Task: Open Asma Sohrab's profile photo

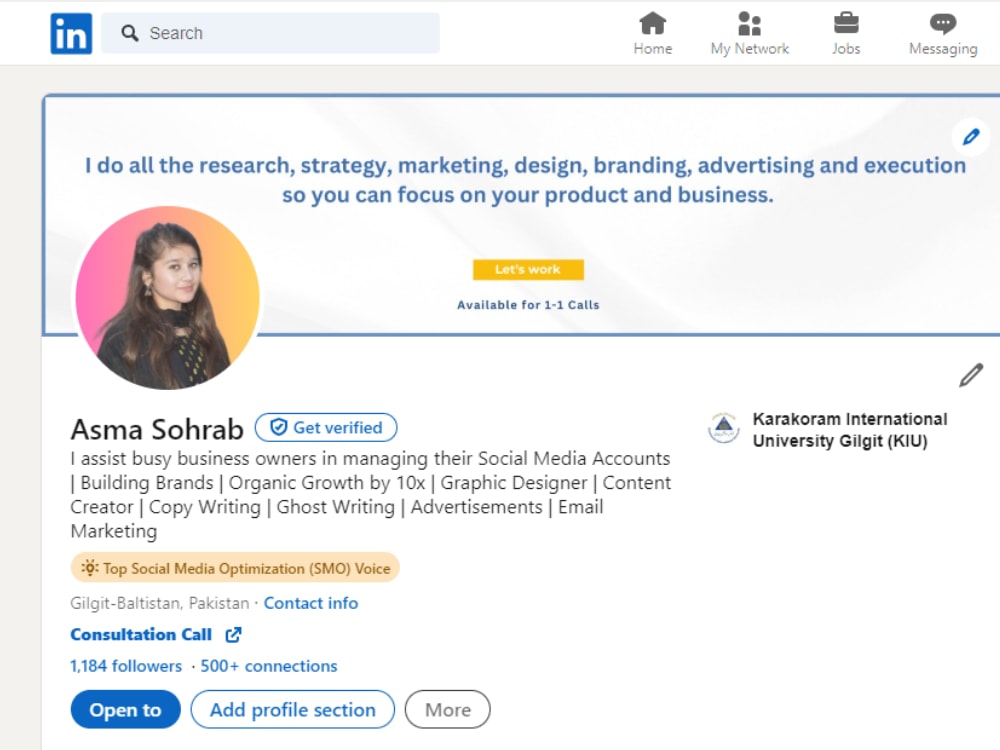Action: click(168, 297)
